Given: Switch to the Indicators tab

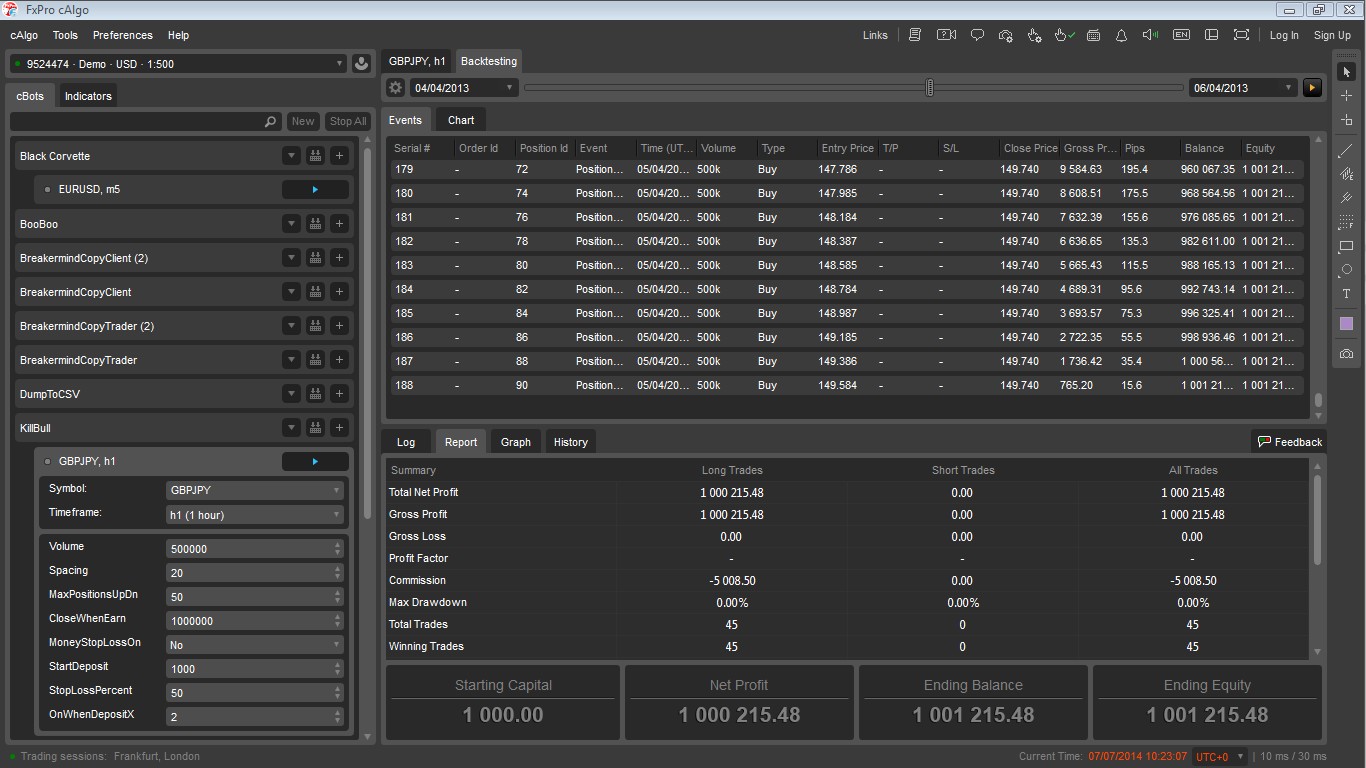Looking at the screenshot, I should (x=88, y=96).
